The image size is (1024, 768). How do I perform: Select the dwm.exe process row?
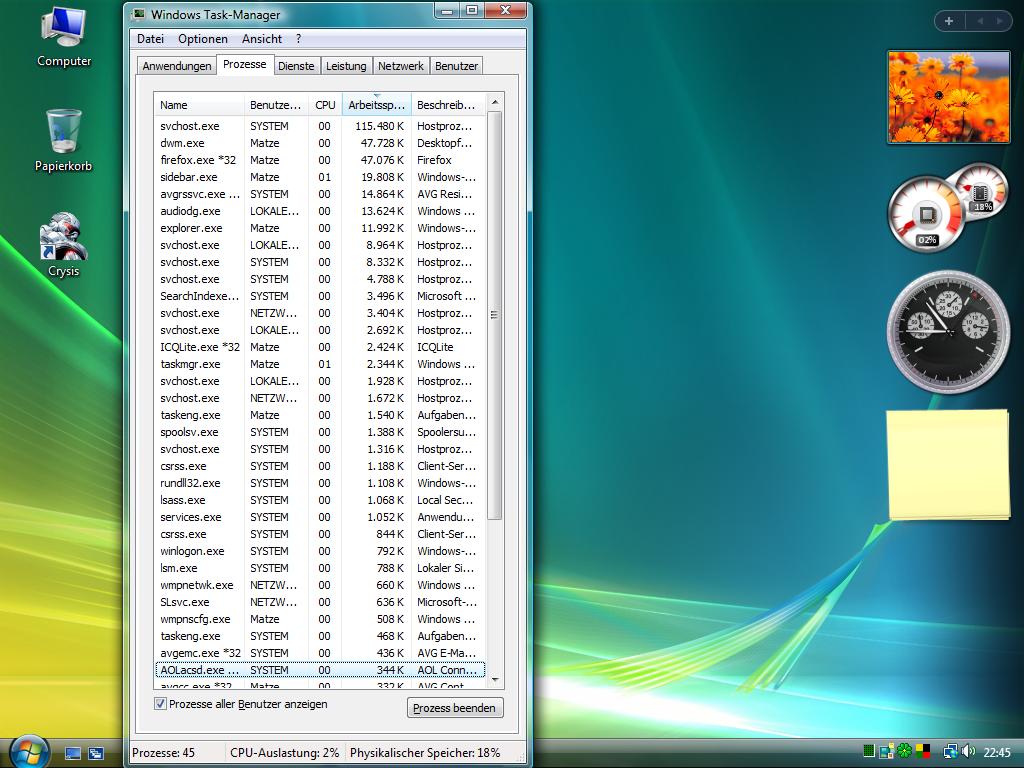coord(320,143)
